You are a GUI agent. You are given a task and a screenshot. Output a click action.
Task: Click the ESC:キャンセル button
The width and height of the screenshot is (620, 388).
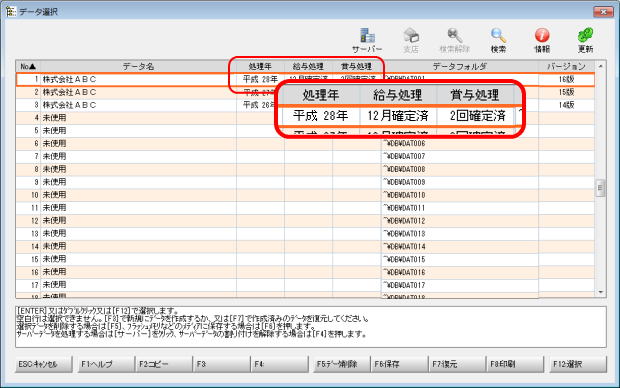[44, 364]
